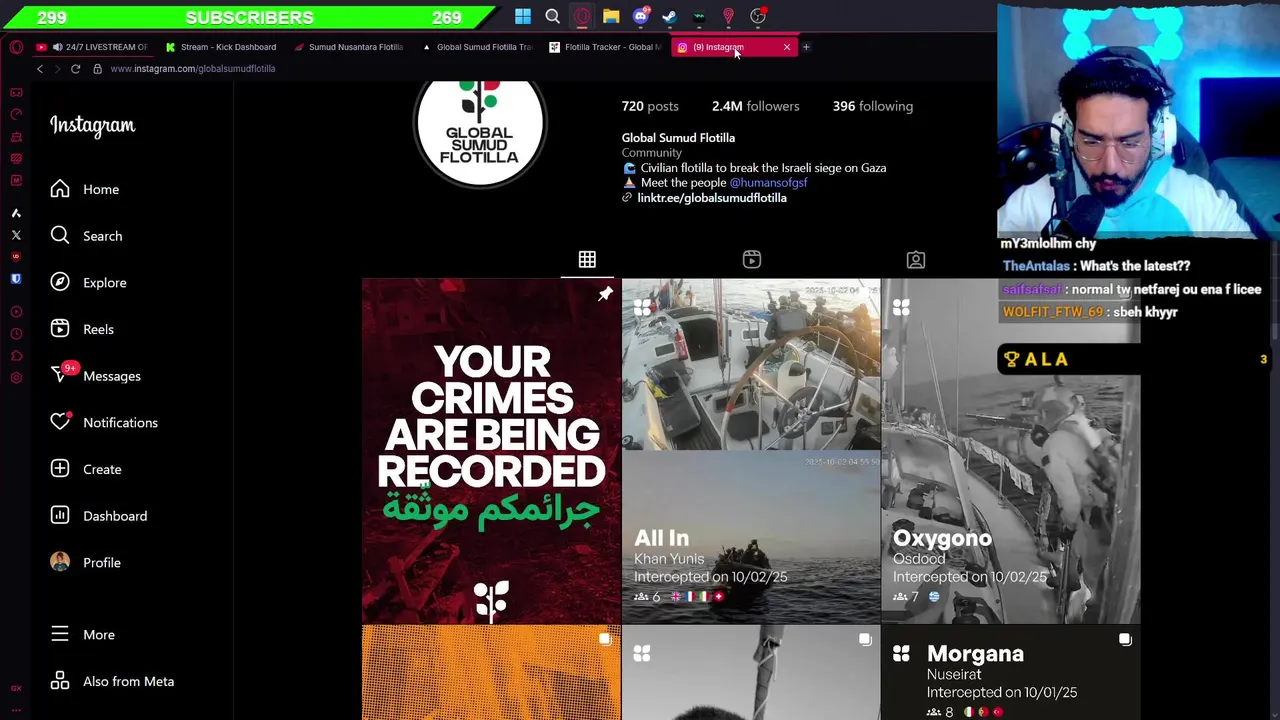Viewport: 1280px width, 720px height.
Task: Go back in browser history
Action: (40, 69)
